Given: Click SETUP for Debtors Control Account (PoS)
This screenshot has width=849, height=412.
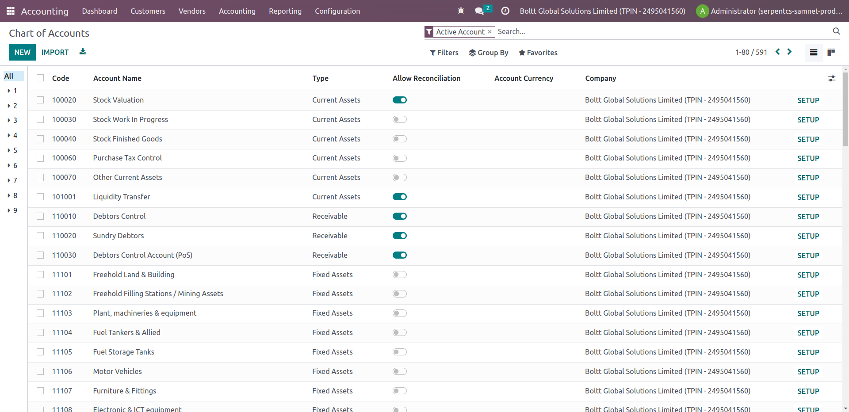Looking at the screenshot, I should tap(808, 255).
